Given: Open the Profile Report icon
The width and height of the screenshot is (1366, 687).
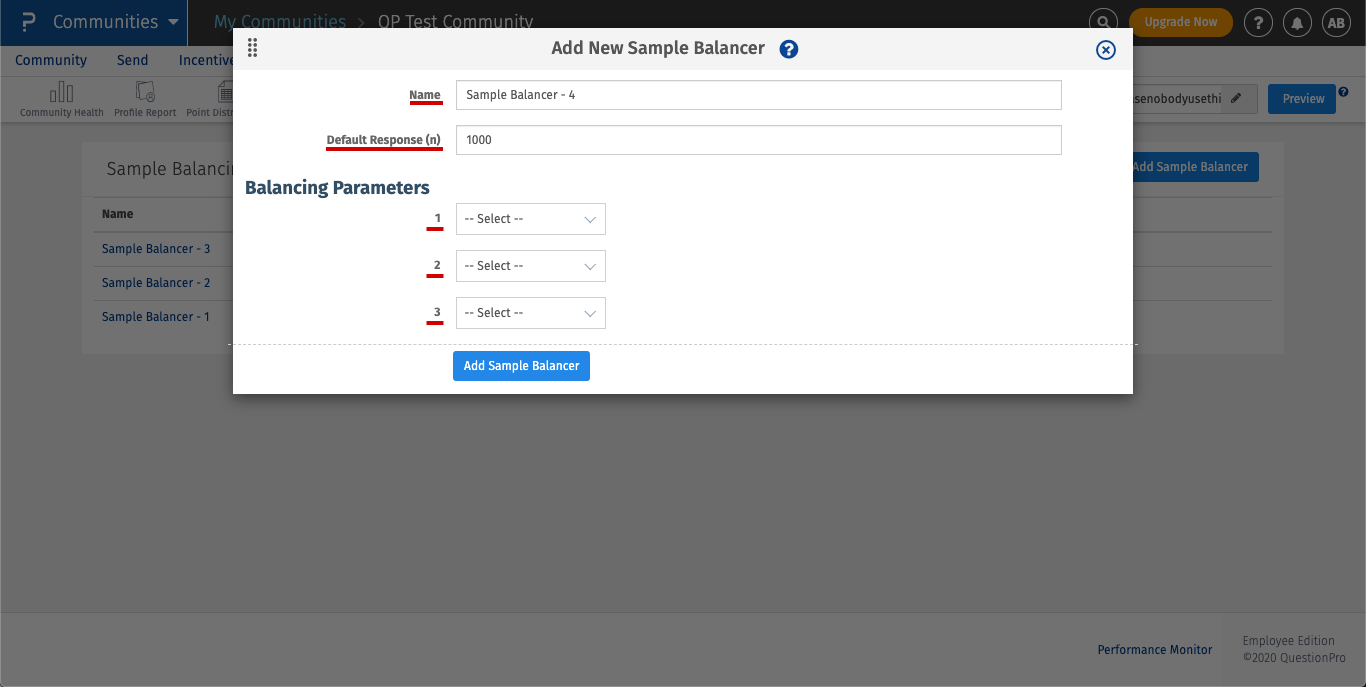Looking at the screenshot, I should coord(145,93).
